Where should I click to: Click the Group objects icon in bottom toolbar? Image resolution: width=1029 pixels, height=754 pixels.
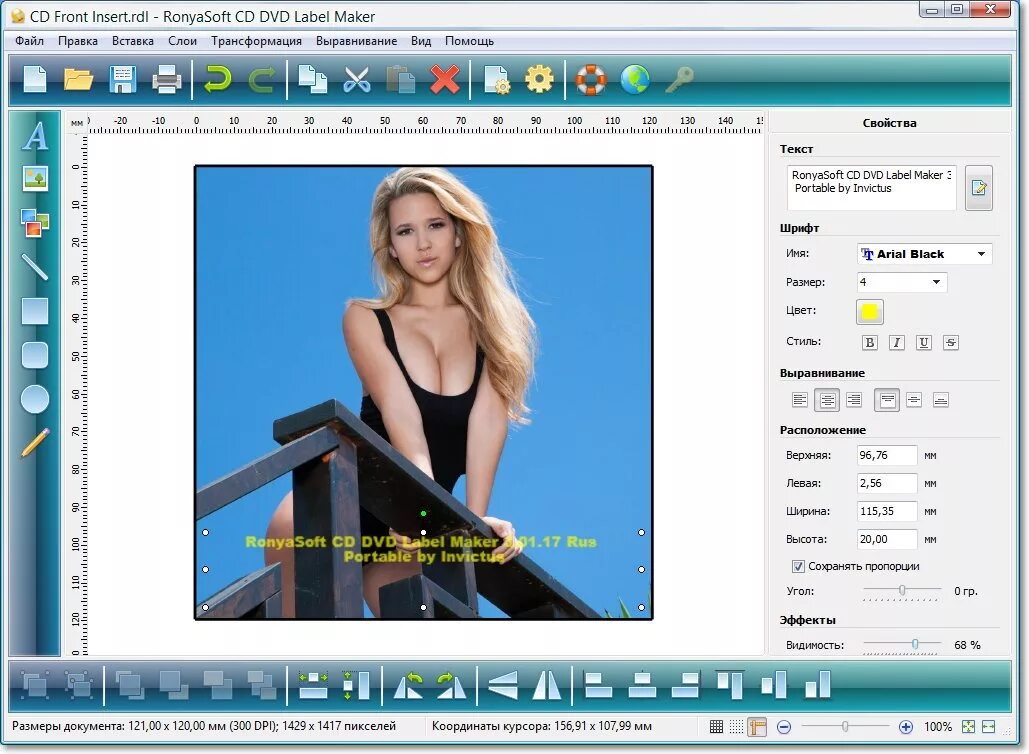[x=35, y=684]
